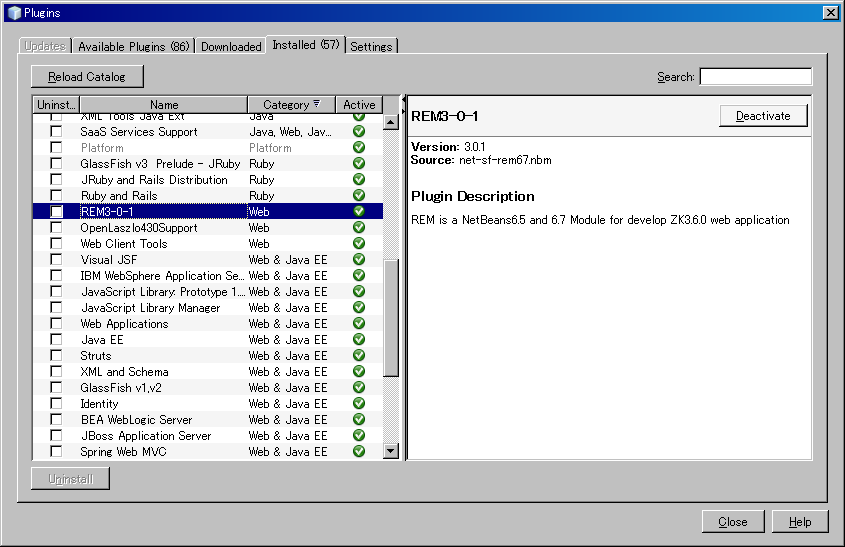Select the JavaScript Library Manager row
The image size is (845, 547).
click(x=208, y=308)
